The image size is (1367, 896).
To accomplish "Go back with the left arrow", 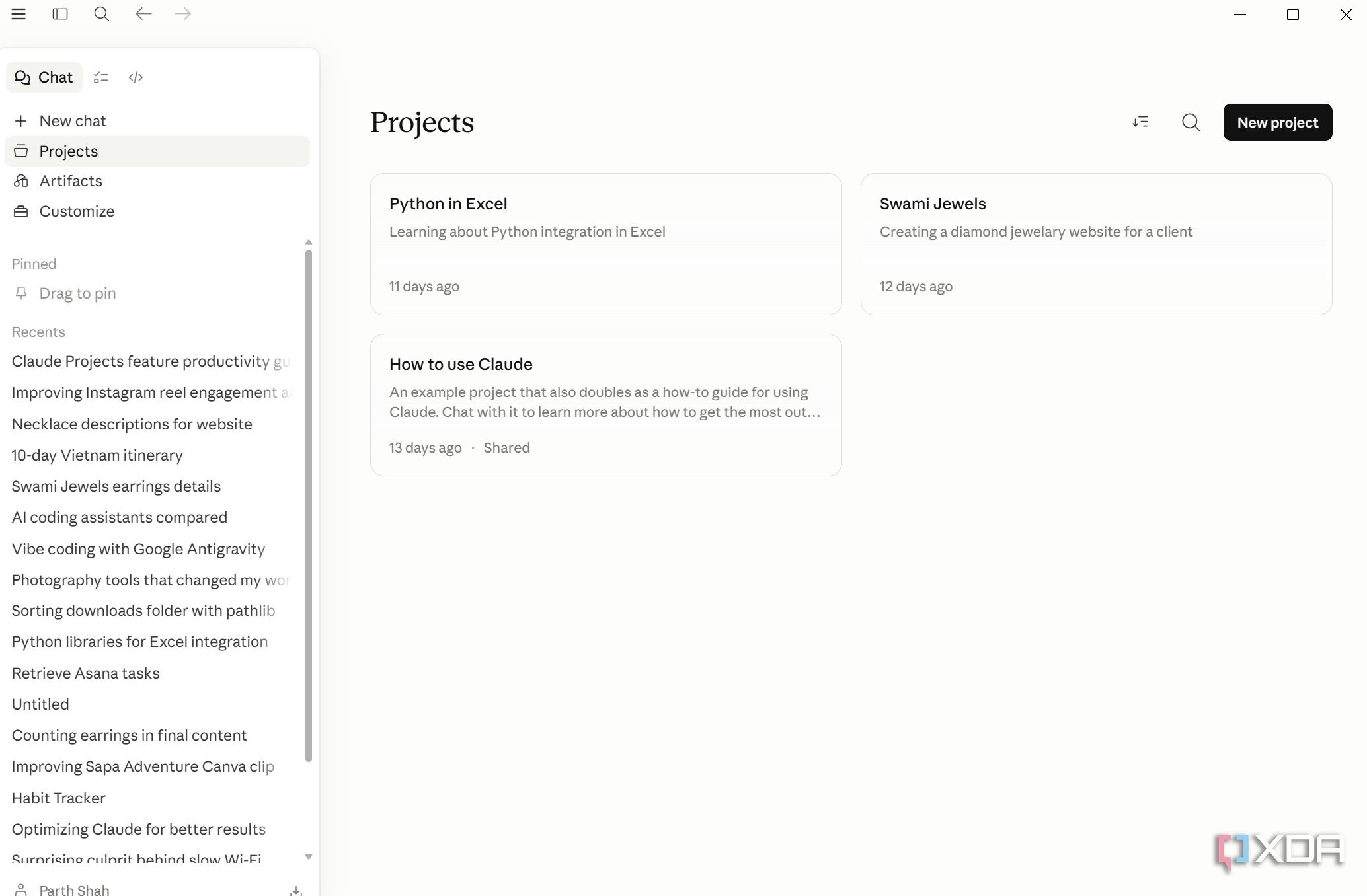I will pyautogui.click(x=143, y=14).
